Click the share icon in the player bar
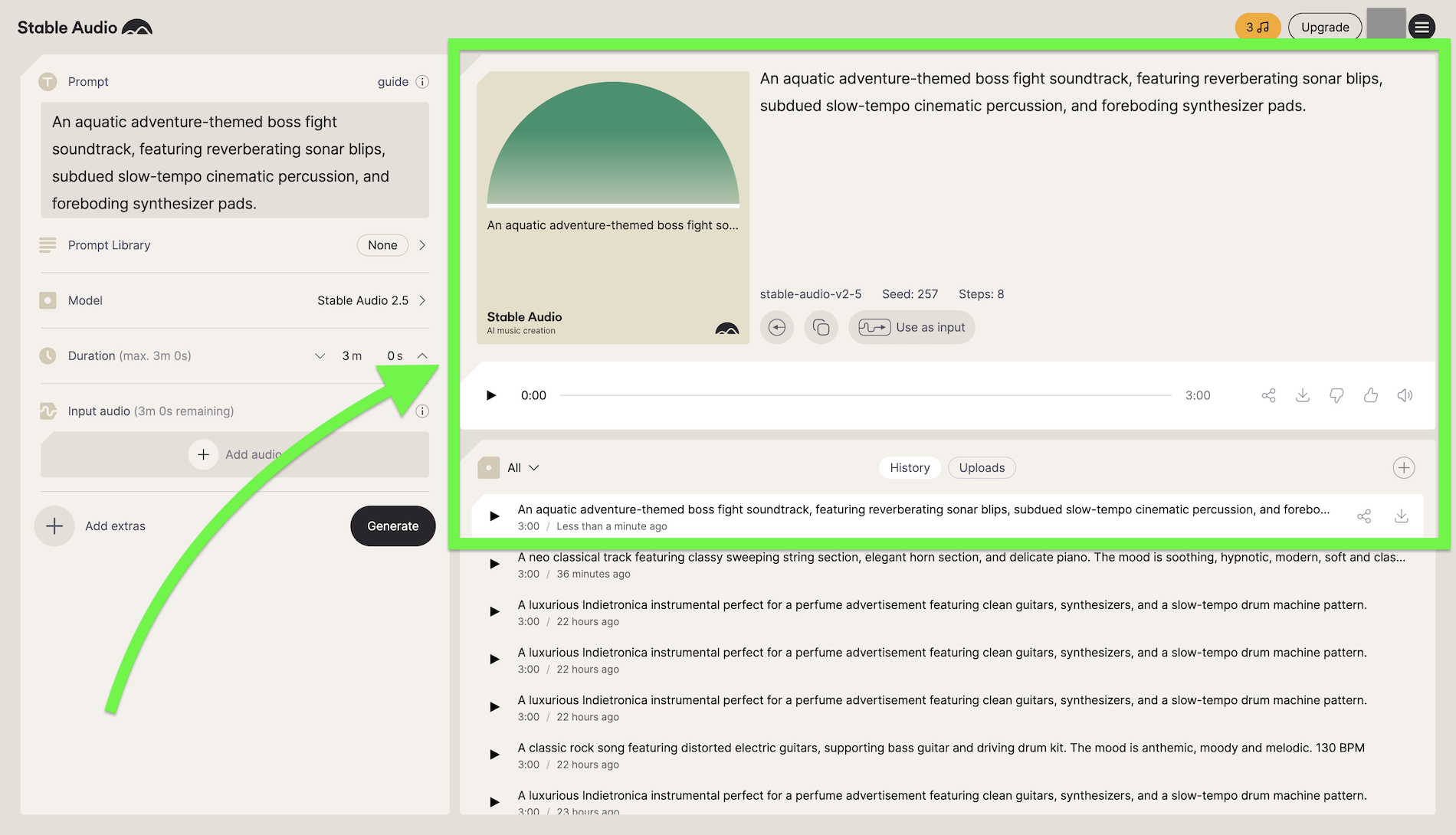This screenshot has height=835, width=1456. pyautogui.click(x=1268, y=395)
